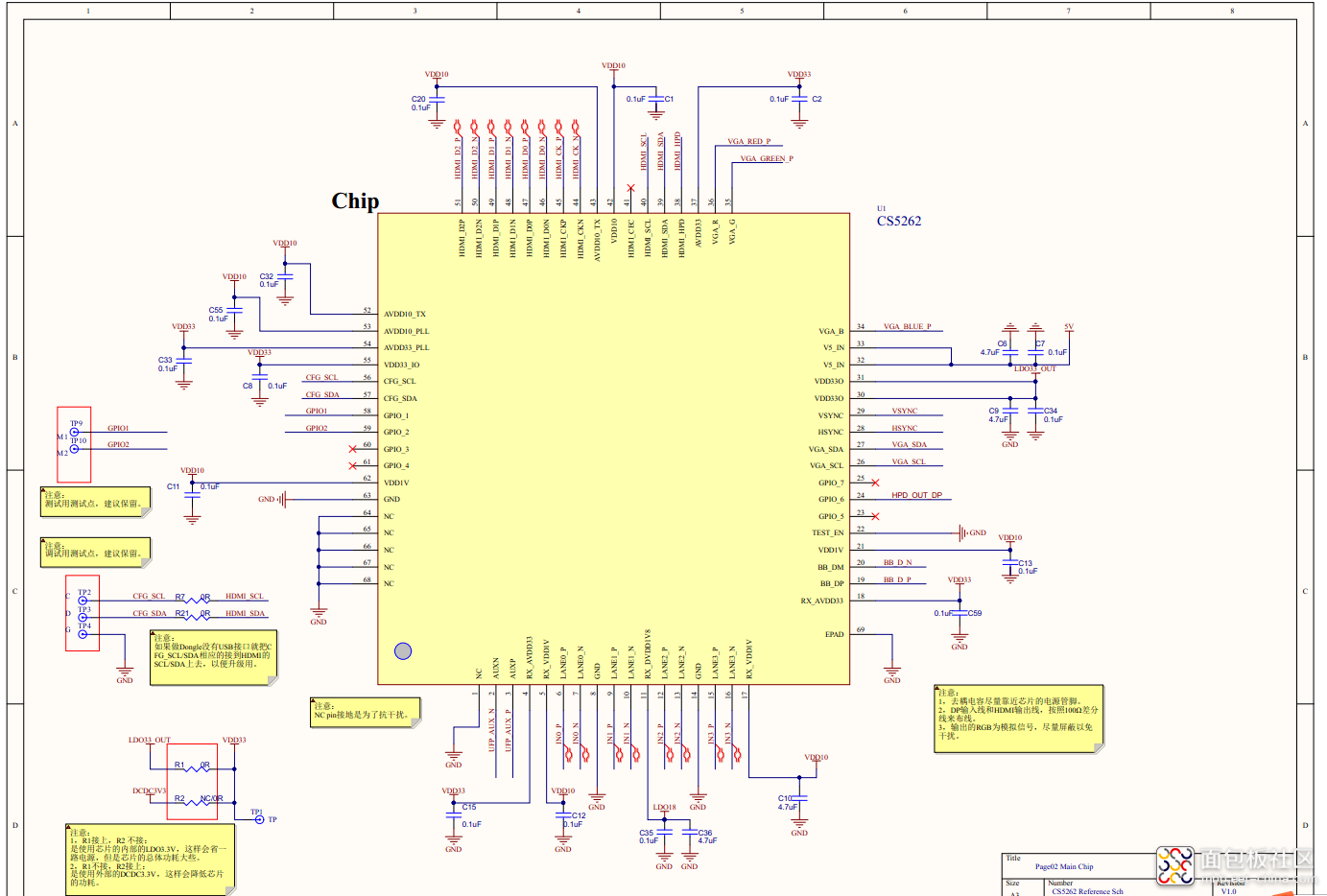
Task: Select the VGA_RED_P net label
Action: [x=748, y=141]
